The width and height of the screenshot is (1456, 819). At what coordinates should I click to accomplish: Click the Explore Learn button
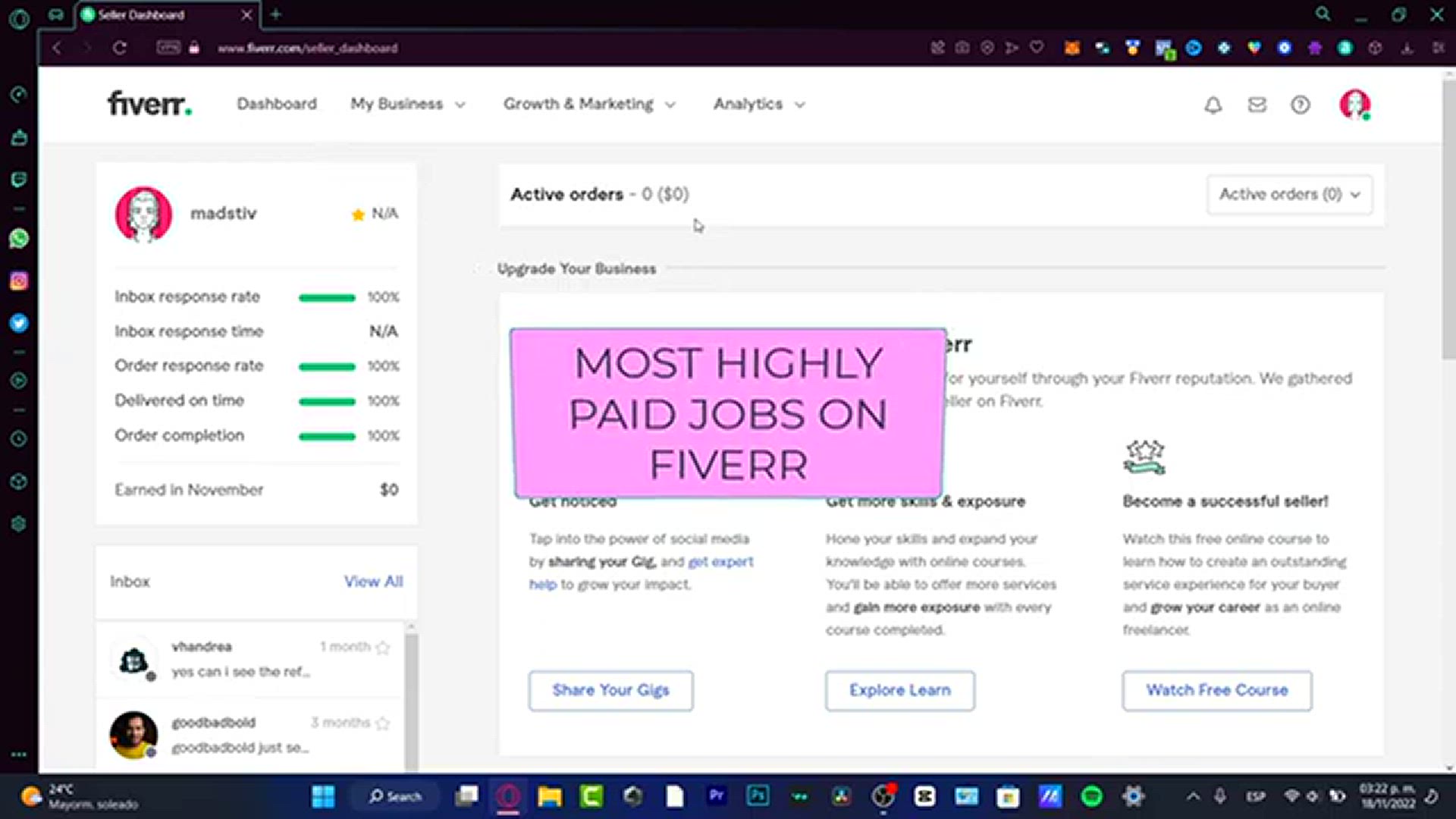coord(899,690)
